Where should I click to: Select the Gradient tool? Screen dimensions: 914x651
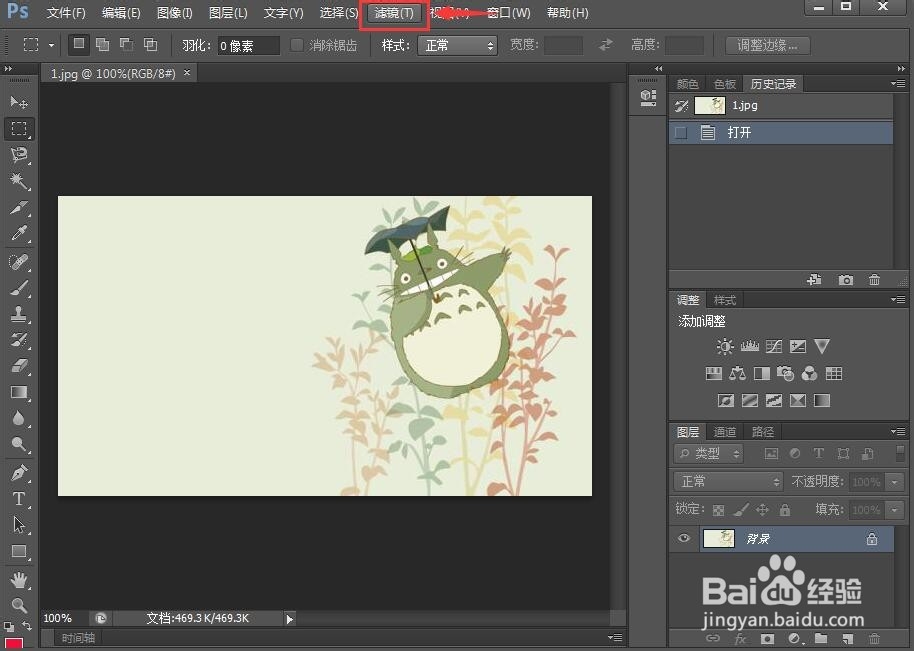tap(19, 392)
